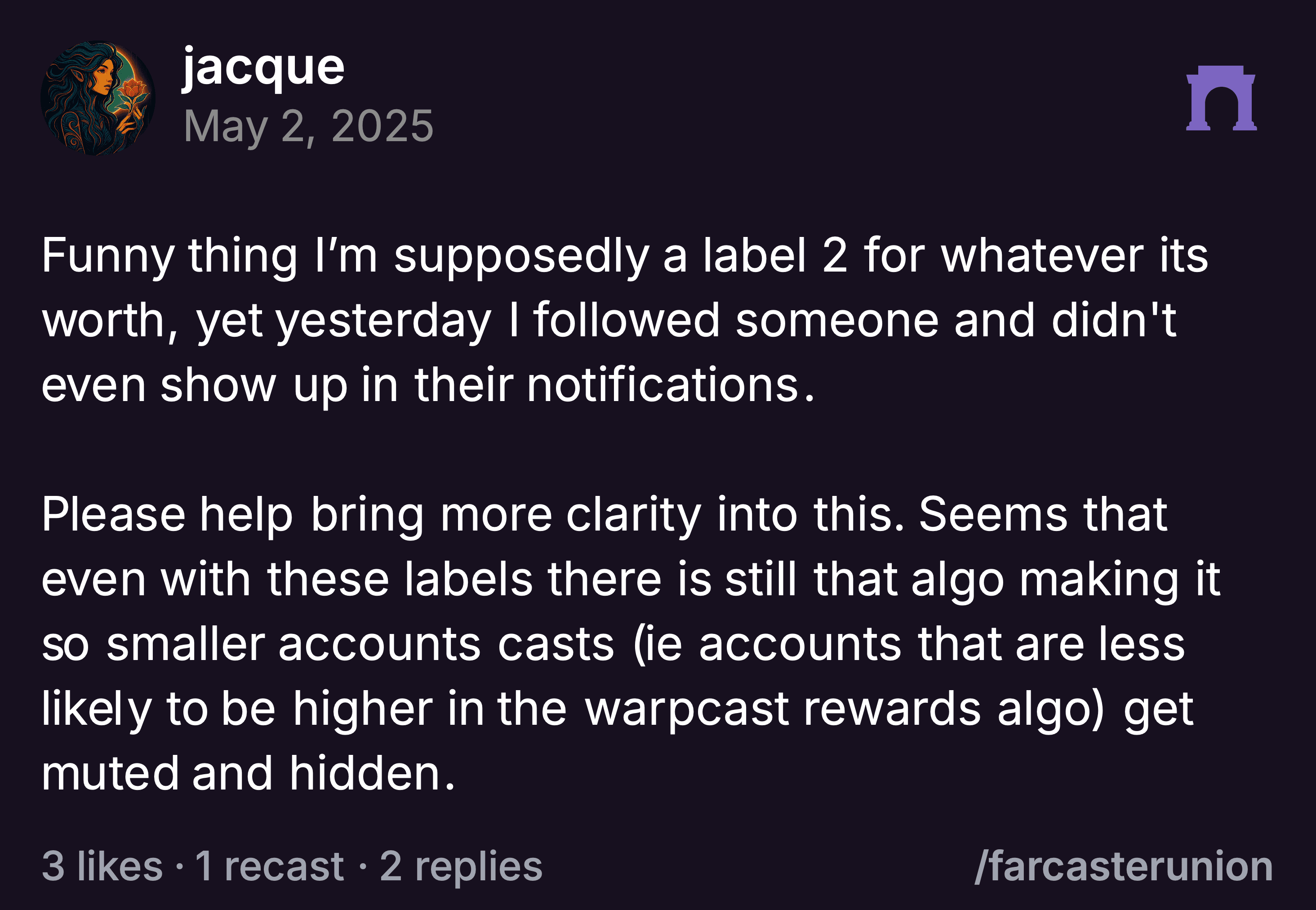The height and width of the screenshot is (910, 1316).
Task: Click the first paragraph starting 'Funny thing'
Action: (625, 320)
